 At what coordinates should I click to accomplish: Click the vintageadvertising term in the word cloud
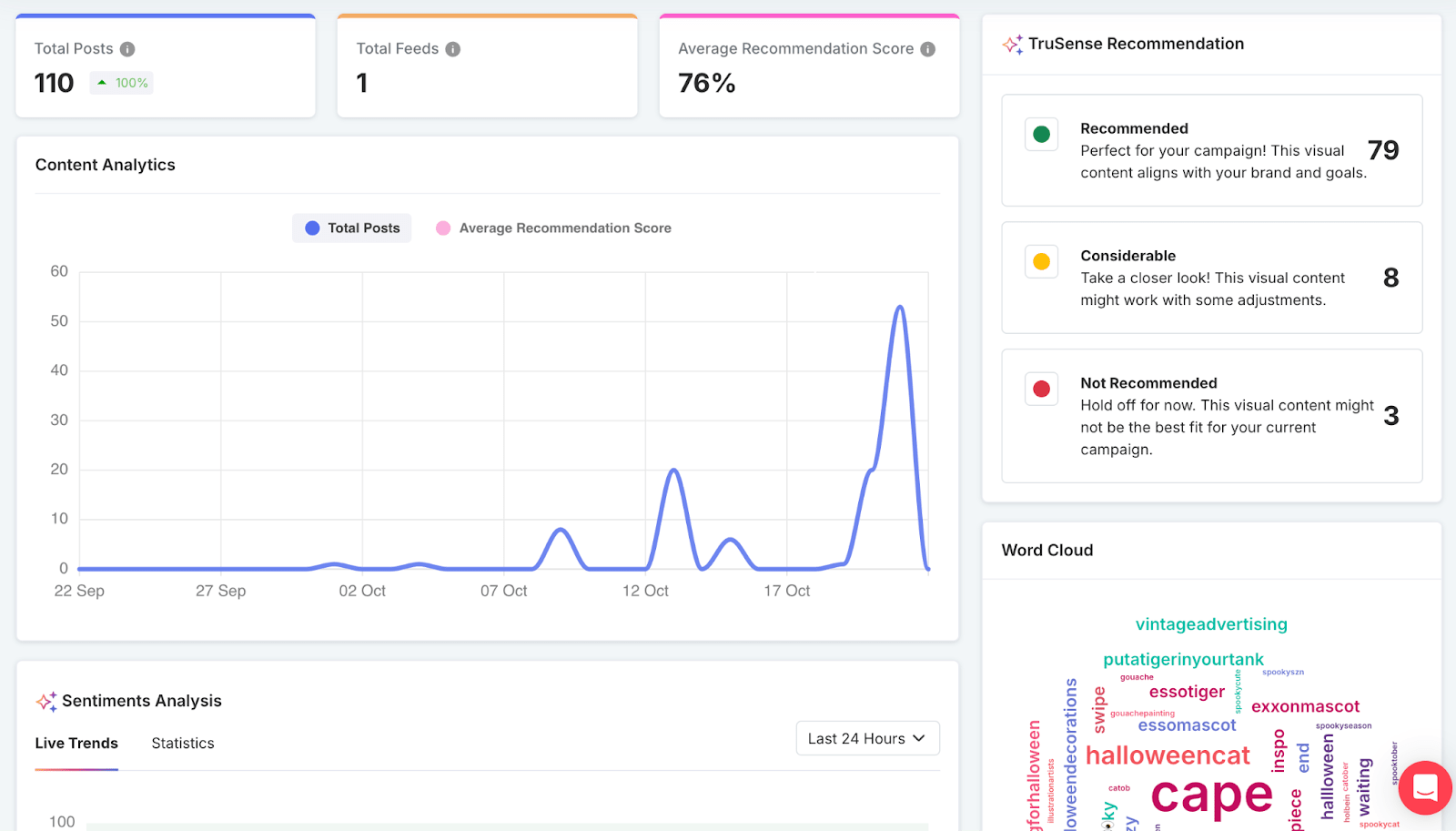(x=1211, y=624)
